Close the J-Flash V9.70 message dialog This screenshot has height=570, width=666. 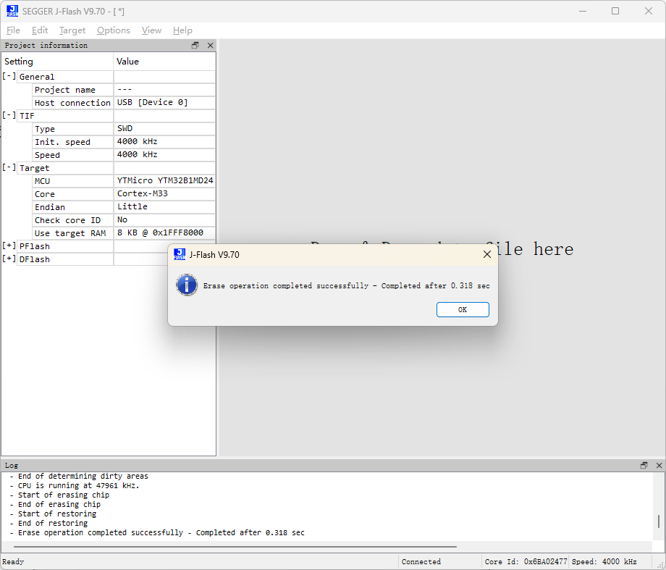click(x=487, y=254)
